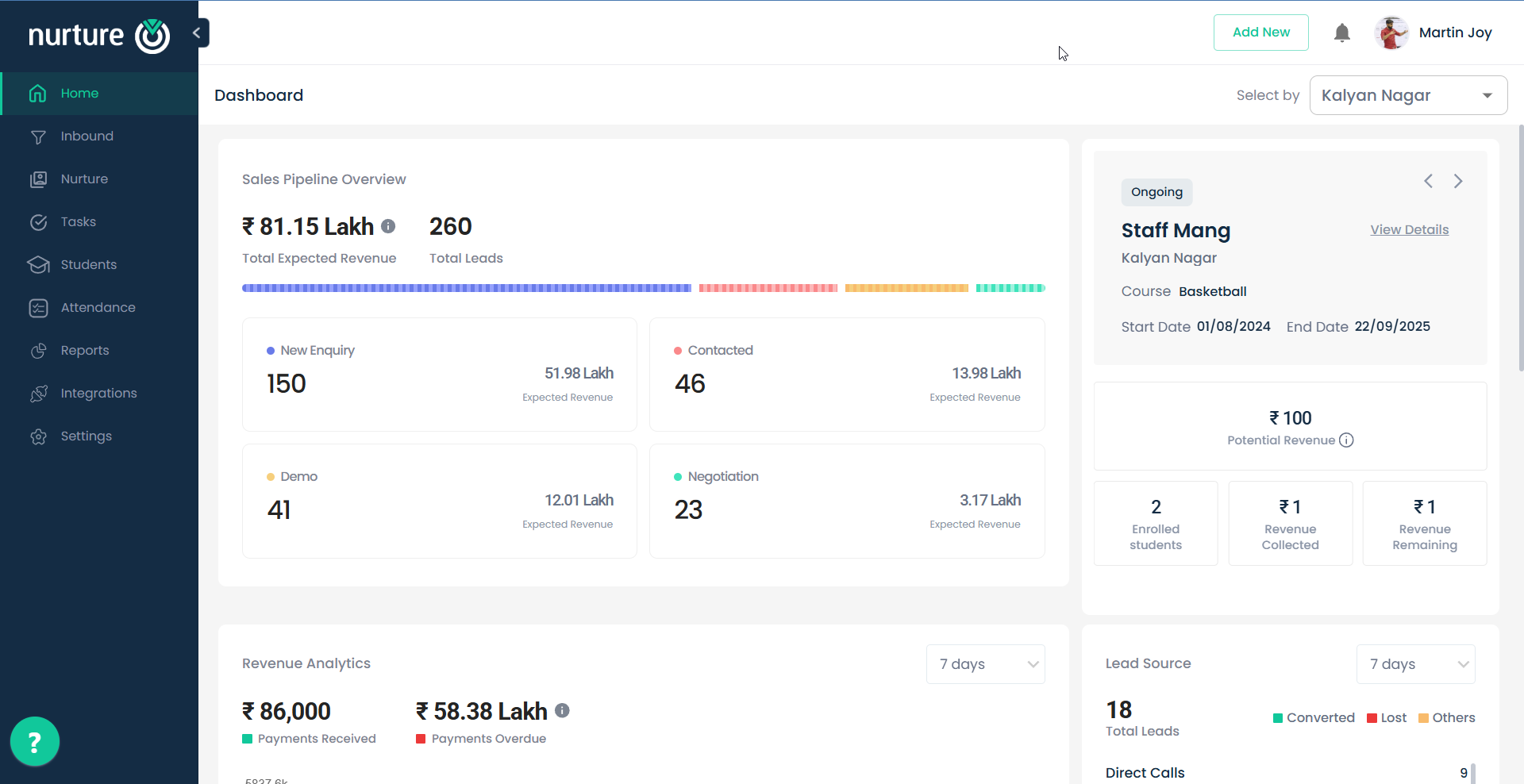This screenshot has width=1524, height=784.
Task: Click the 18 Total Leads count
Action: [1118, 709]
